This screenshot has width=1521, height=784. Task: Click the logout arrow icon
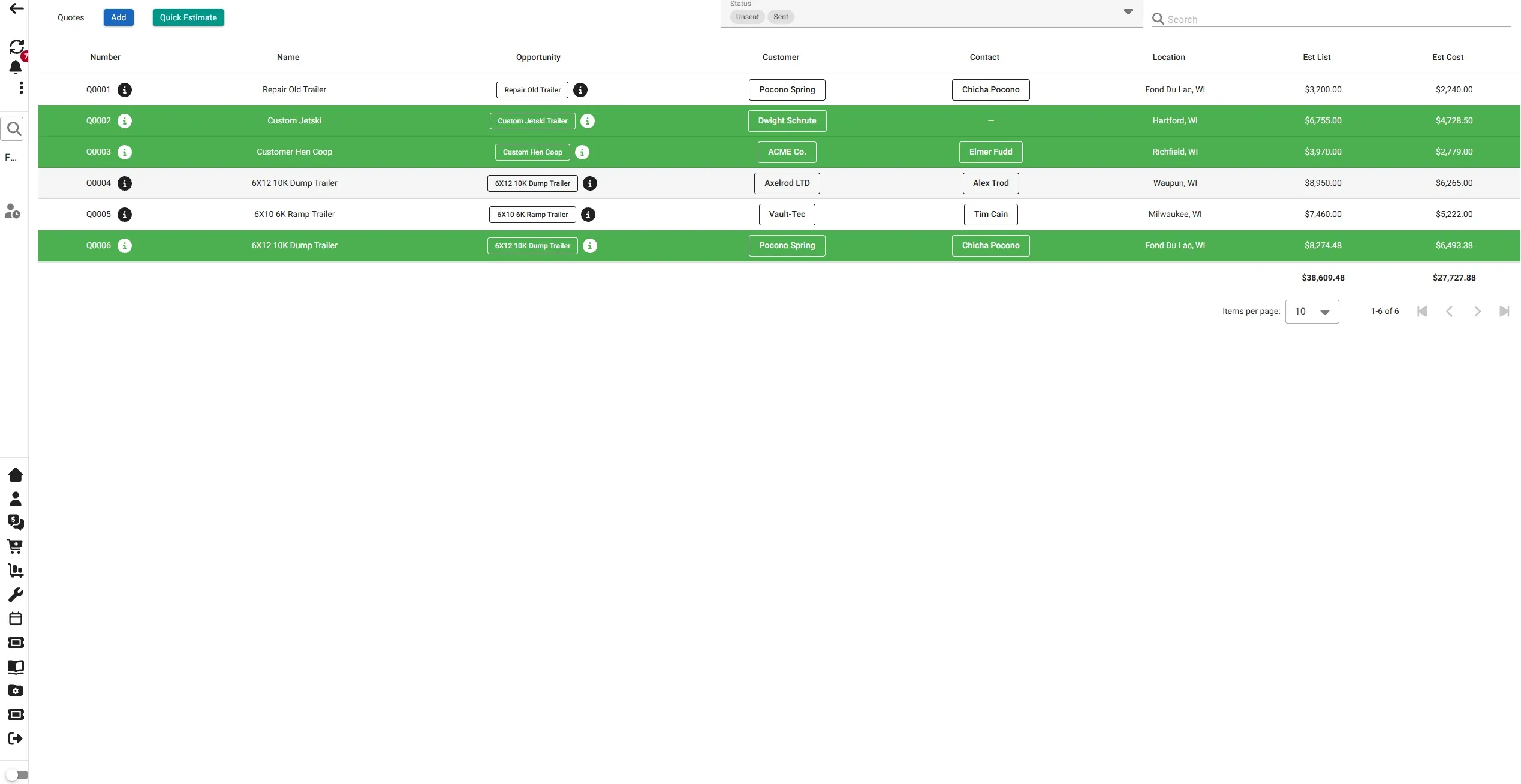coord(16,738)
